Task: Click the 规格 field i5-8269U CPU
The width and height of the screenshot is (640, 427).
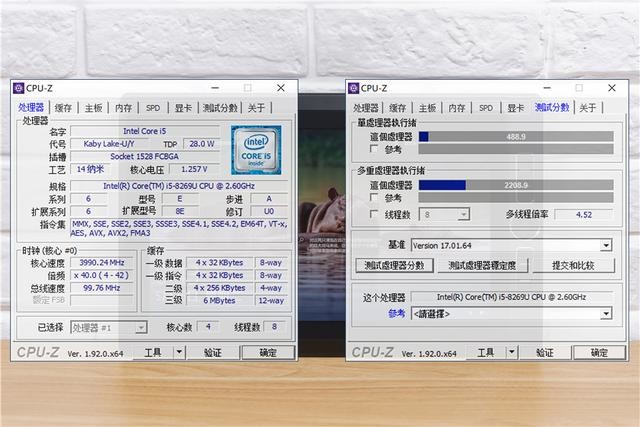Action: click(x=179, y=186)
